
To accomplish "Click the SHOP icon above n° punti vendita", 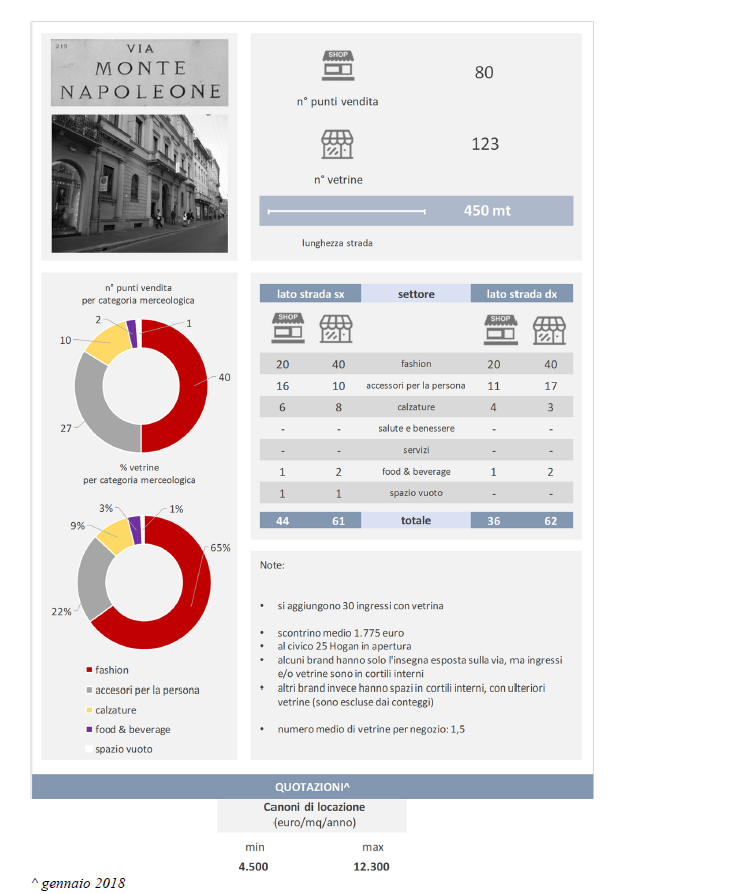I will (x=337, y=66).
